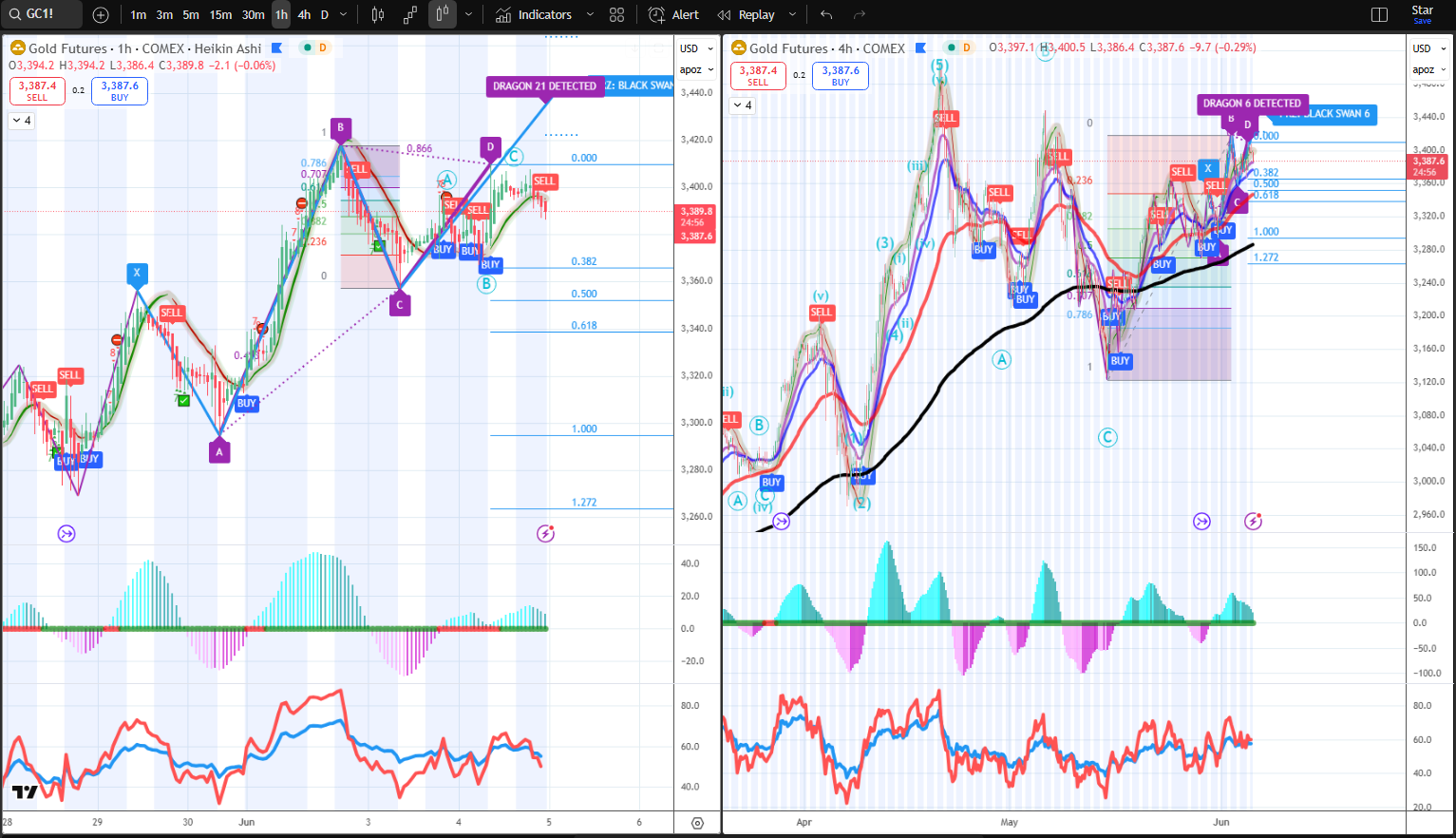The height and width of the screenshot is (838, 1456).
Task: Toggle the orange D status badge on 4h chart
Action: 967,48
